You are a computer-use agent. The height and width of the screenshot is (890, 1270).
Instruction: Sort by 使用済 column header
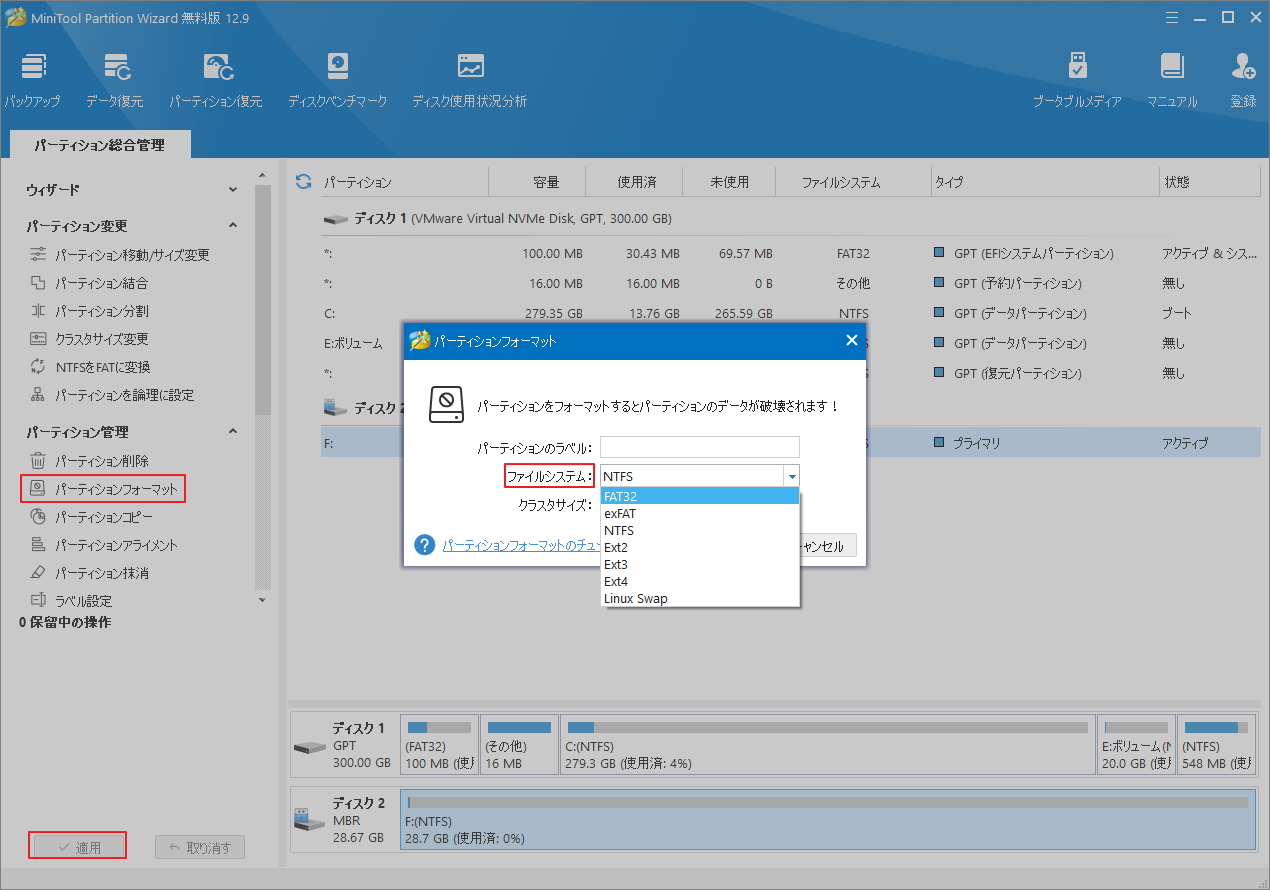pyautogui.click(x=635, y=182)
